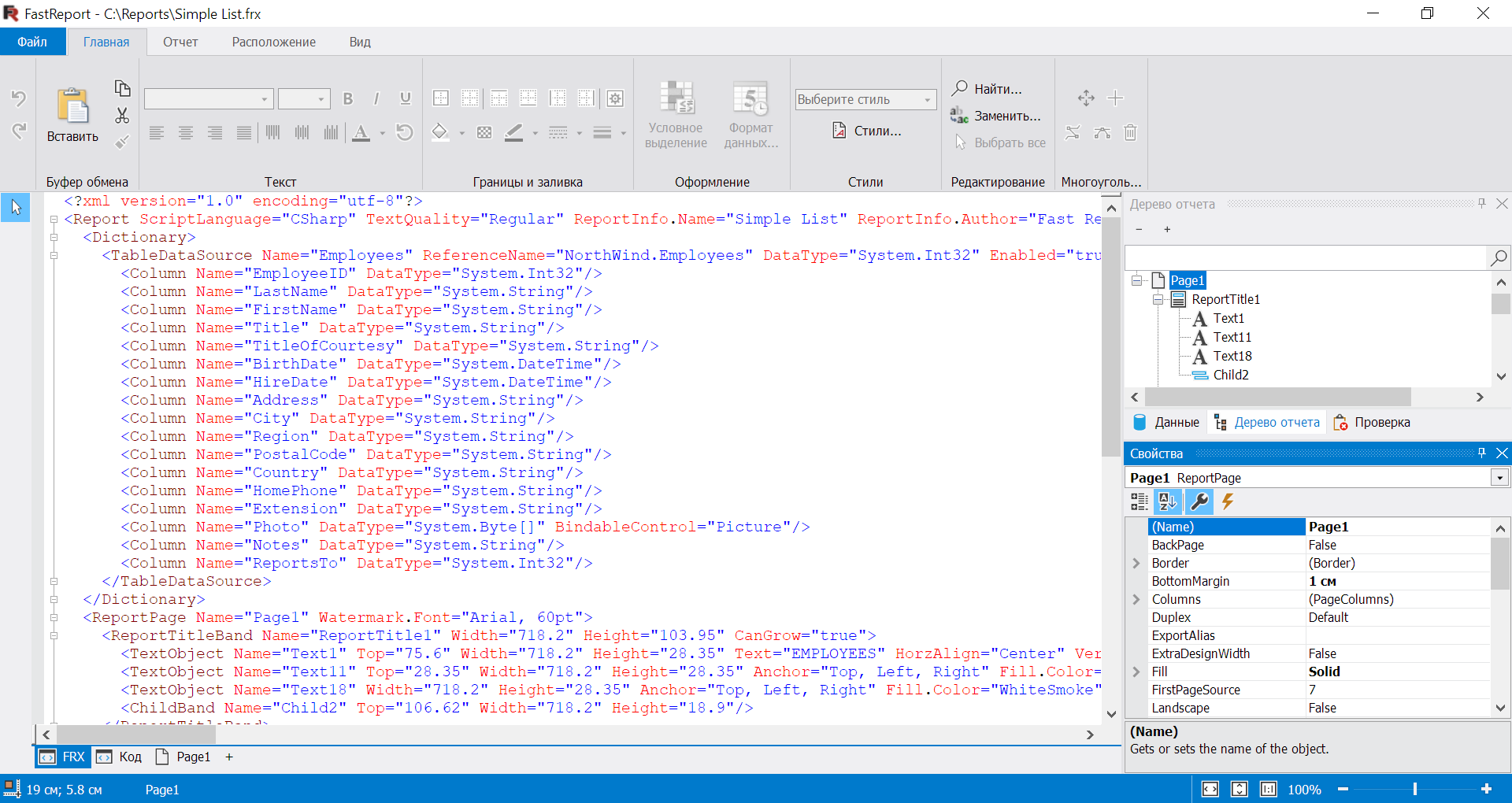Click the Events lightning bolt icon
The height and width of the screenshot is (803, 1512).
1228,501
